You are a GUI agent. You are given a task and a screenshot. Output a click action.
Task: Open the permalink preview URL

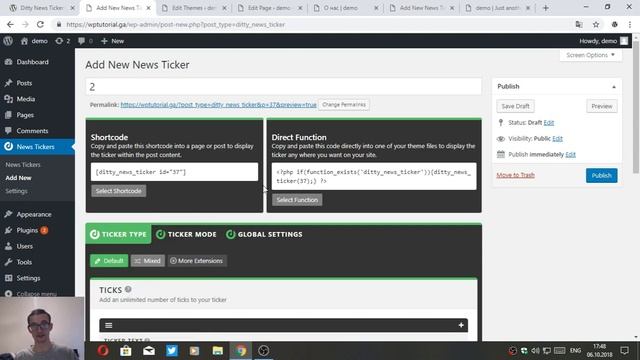point(218,105)
